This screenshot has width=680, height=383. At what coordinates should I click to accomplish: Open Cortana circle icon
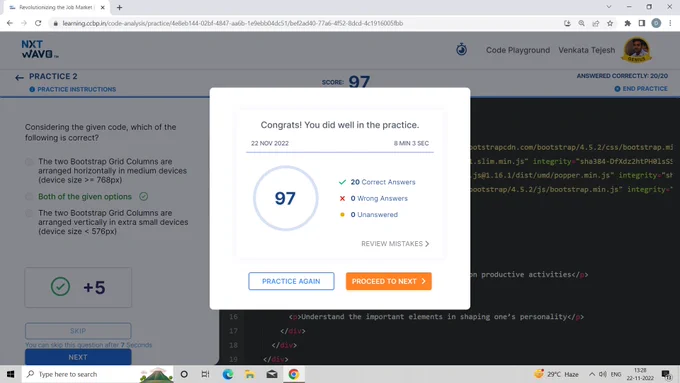(x=184, y=374)
